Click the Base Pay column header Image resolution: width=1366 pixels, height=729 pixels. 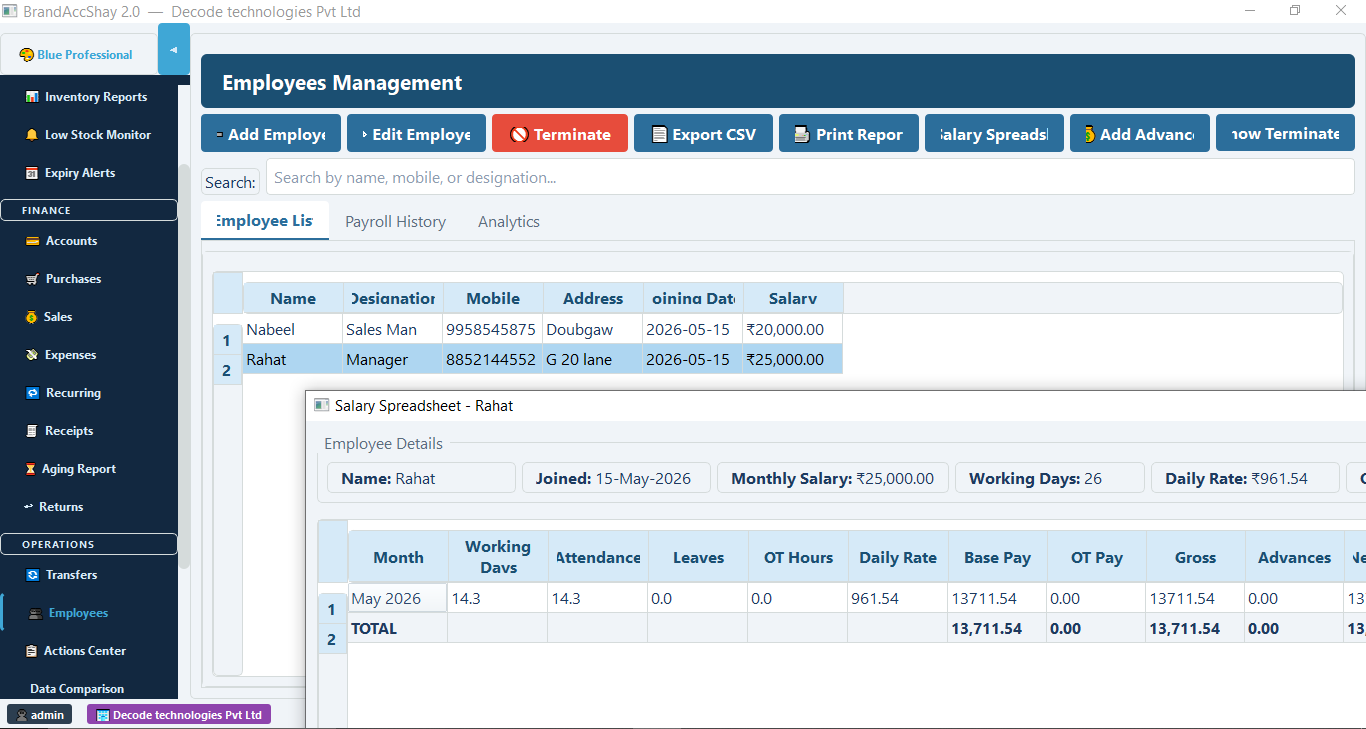[997, 557]
